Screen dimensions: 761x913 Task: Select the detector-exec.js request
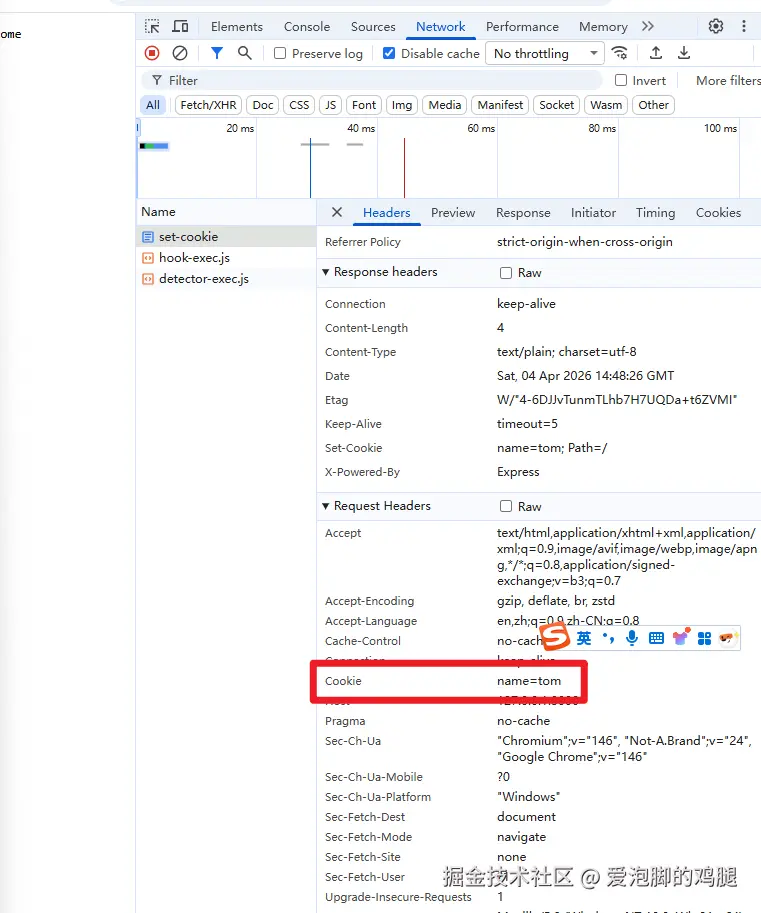(x=226, y=278)
